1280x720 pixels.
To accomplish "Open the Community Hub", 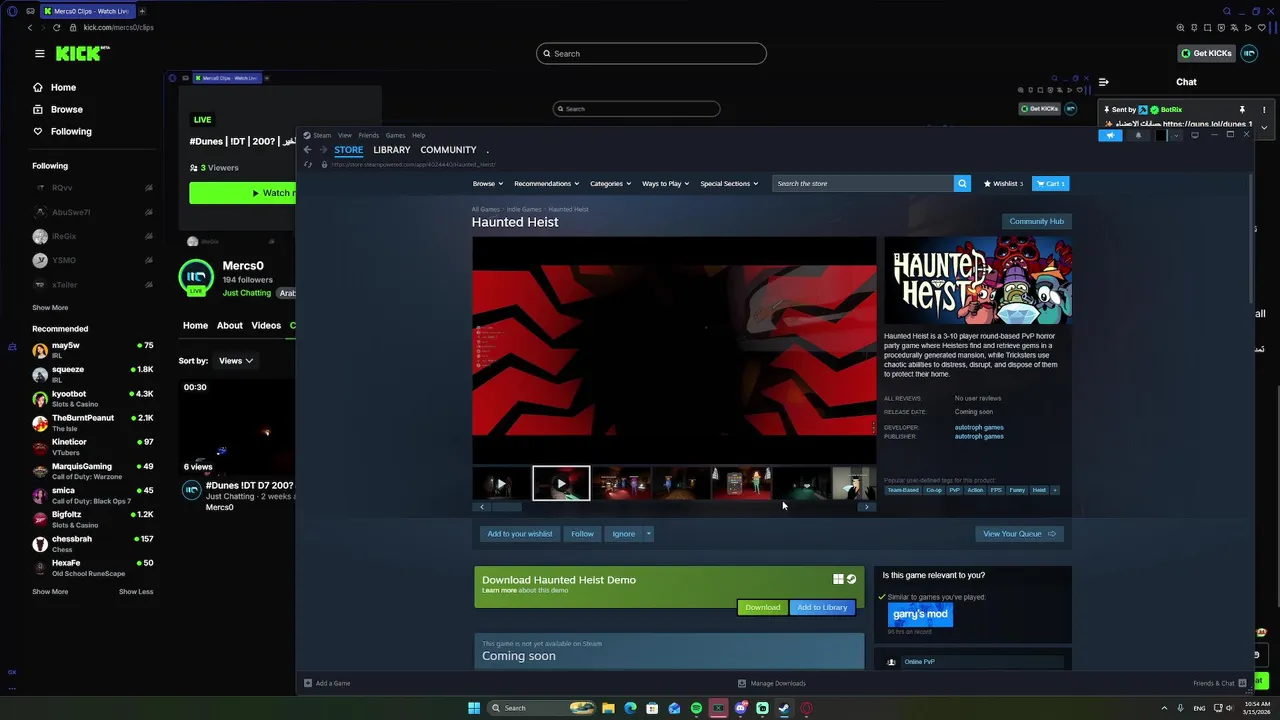I will [1036, 221].
